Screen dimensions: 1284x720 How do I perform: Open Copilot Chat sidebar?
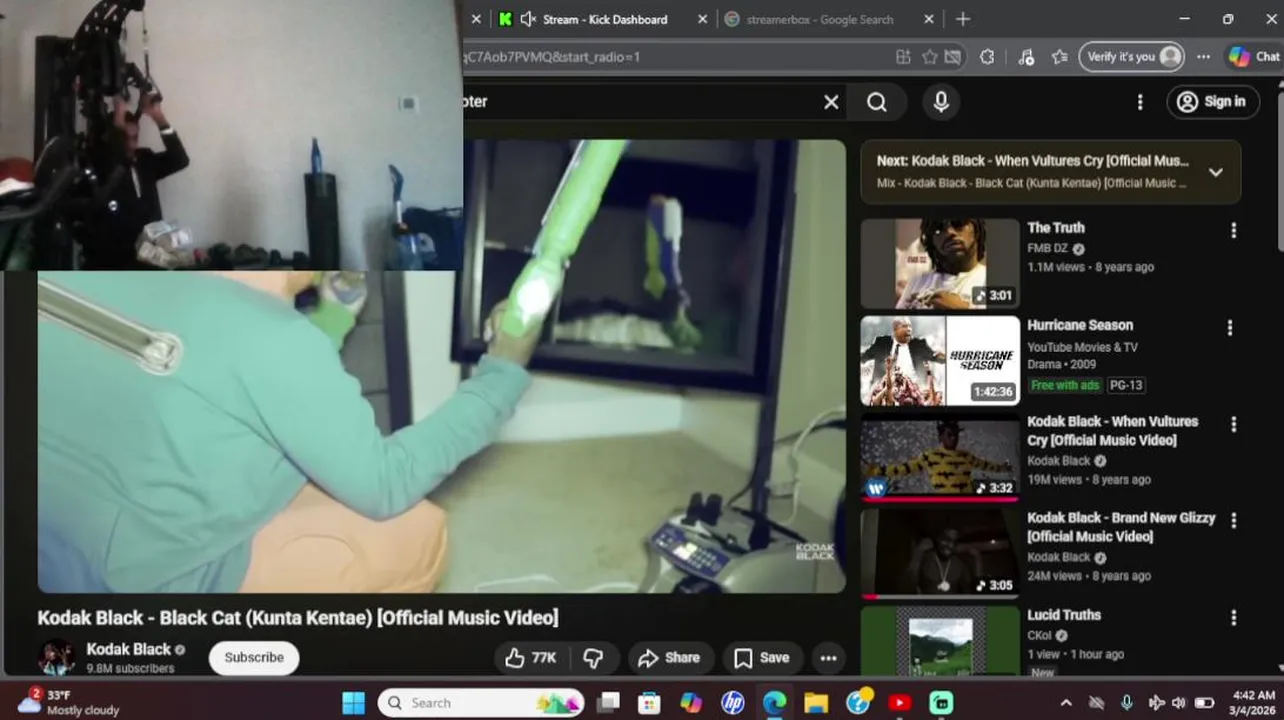pyautogui.click(x=1254, y=57)
